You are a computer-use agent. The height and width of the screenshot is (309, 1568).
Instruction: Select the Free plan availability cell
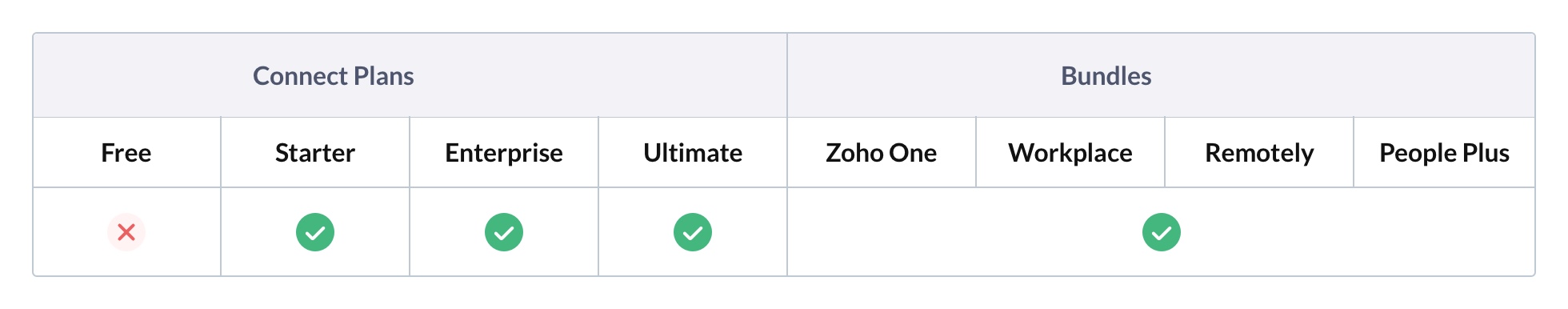click(x=126, y=232)
